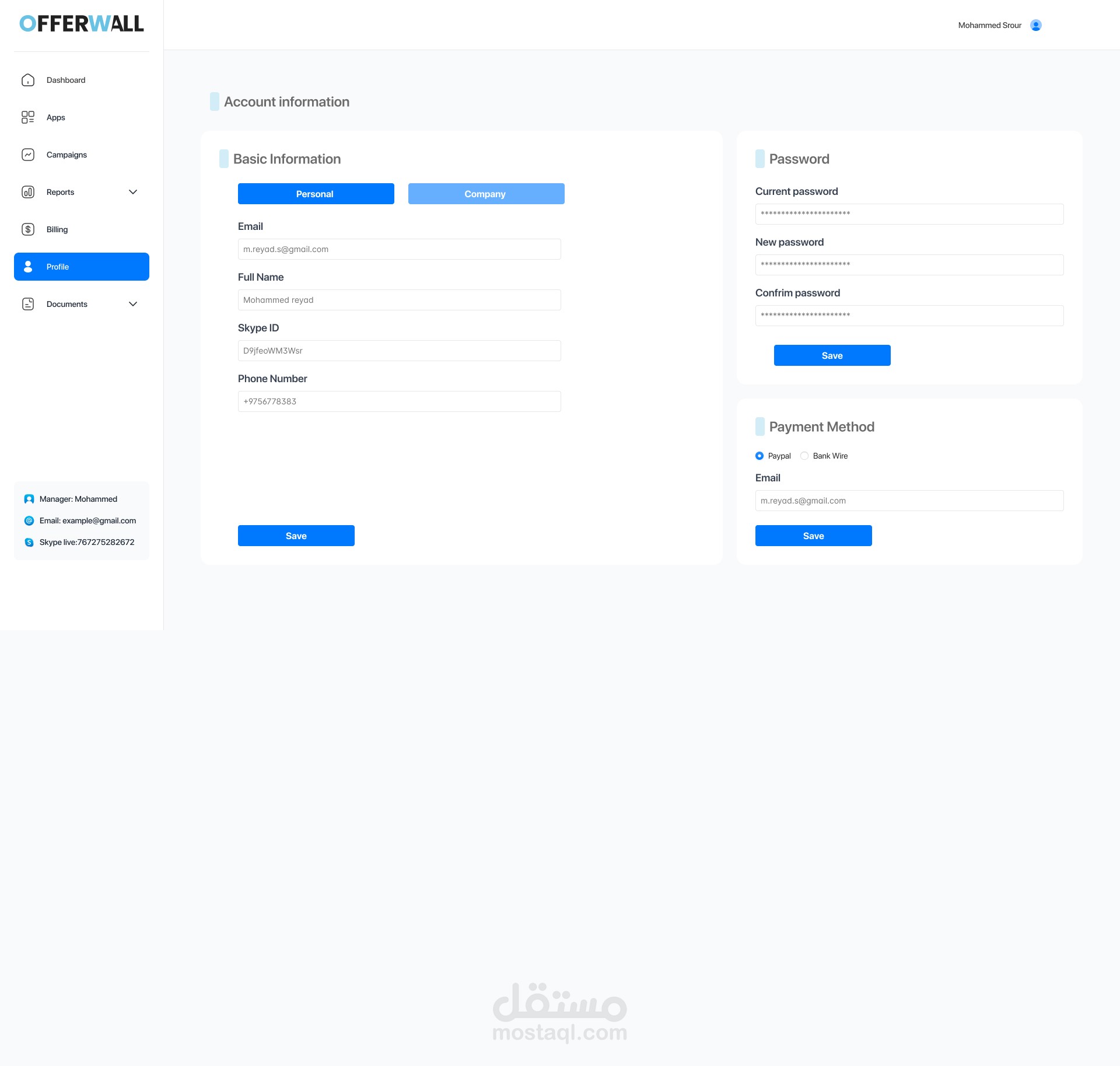Open the Apps grid icon
Viewport: 1120px width, 1066px height.
pos(28,117)
